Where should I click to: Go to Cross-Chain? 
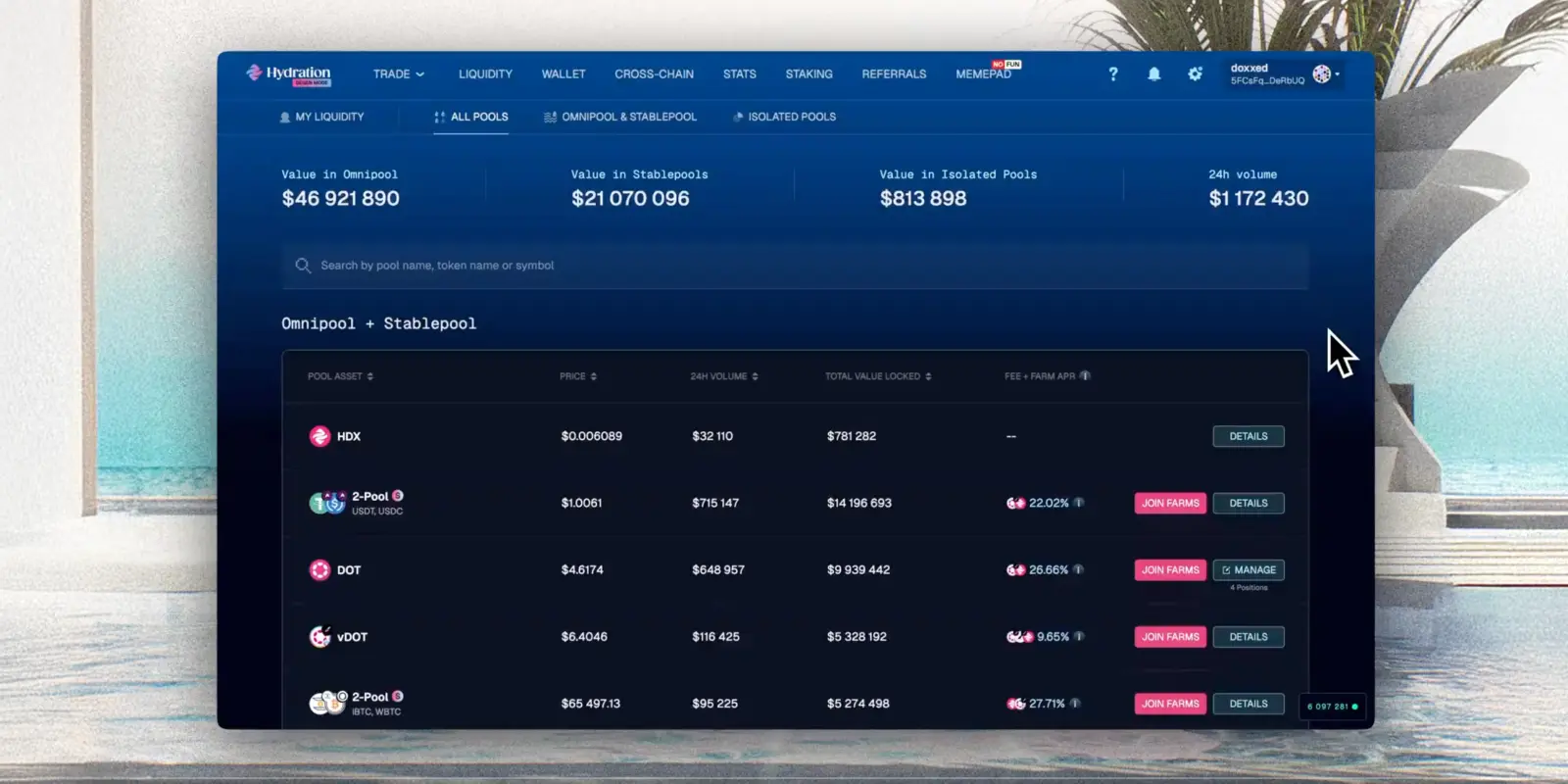(654, 73)
